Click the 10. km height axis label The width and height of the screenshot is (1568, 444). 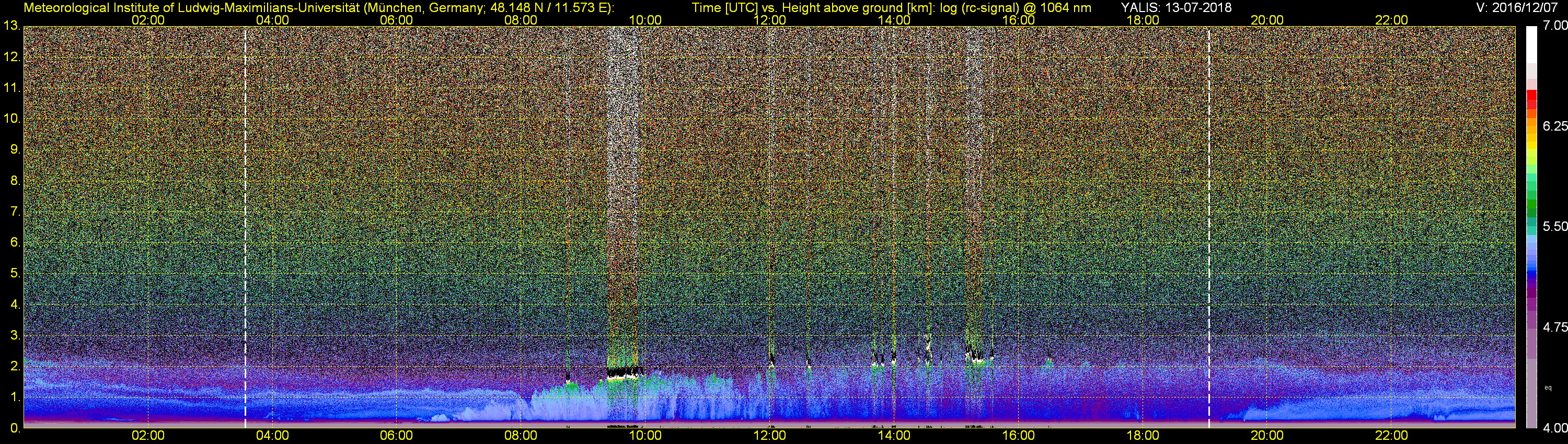(11, 119)
